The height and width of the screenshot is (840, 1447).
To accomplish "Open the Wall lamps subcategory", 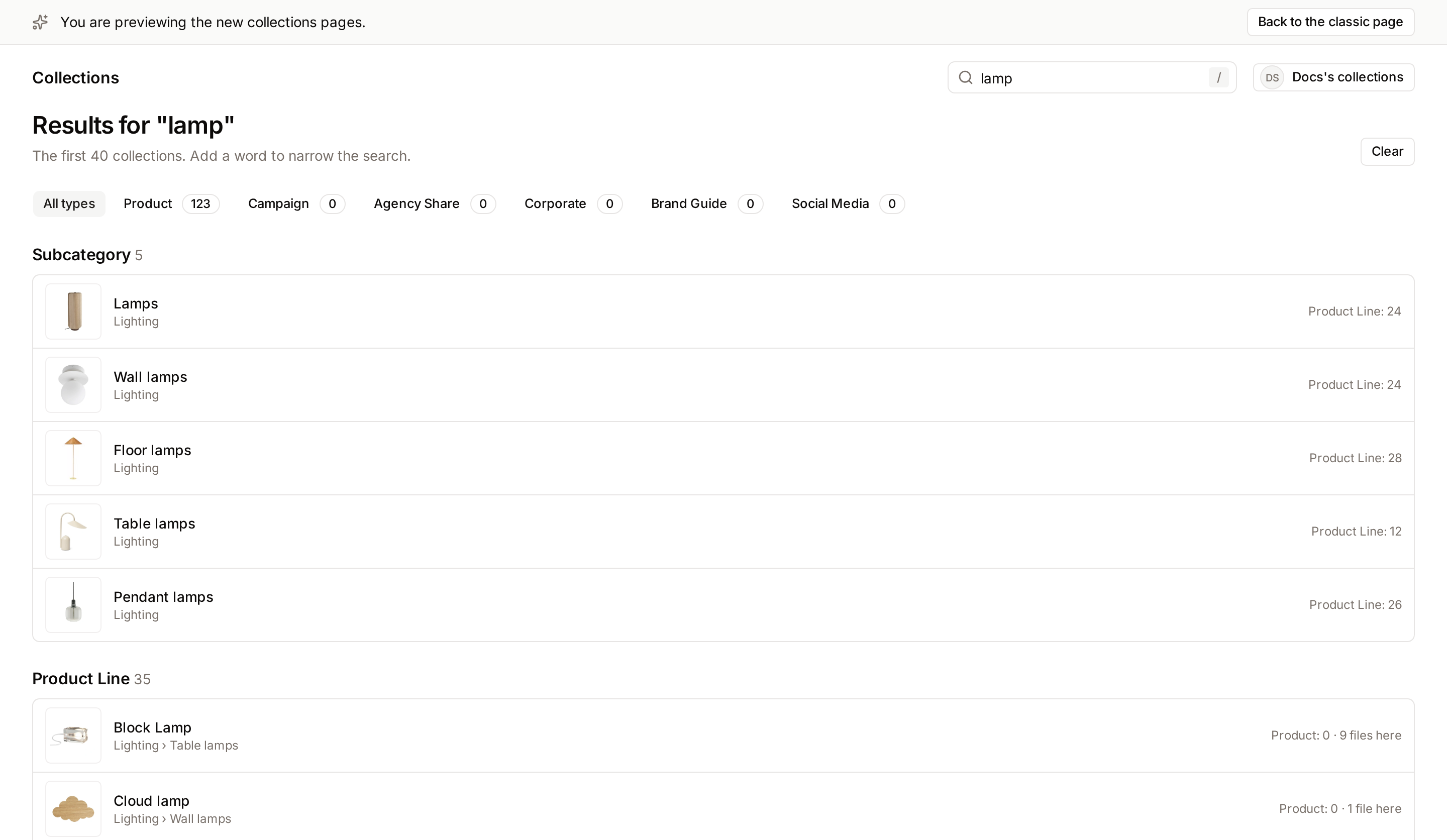I will click(723, 385).
